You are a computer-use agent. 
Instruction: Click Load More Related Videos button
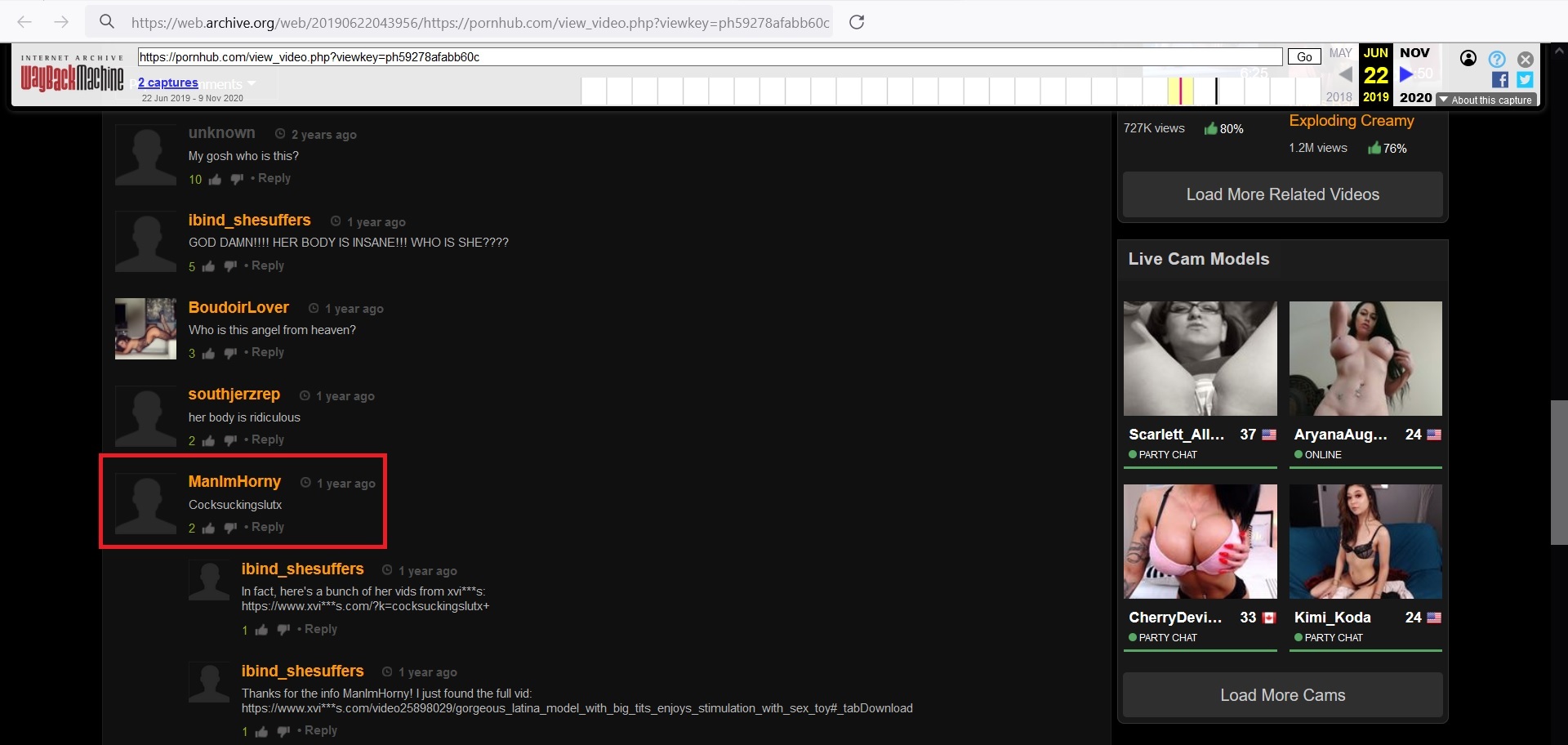point(1283,194)
